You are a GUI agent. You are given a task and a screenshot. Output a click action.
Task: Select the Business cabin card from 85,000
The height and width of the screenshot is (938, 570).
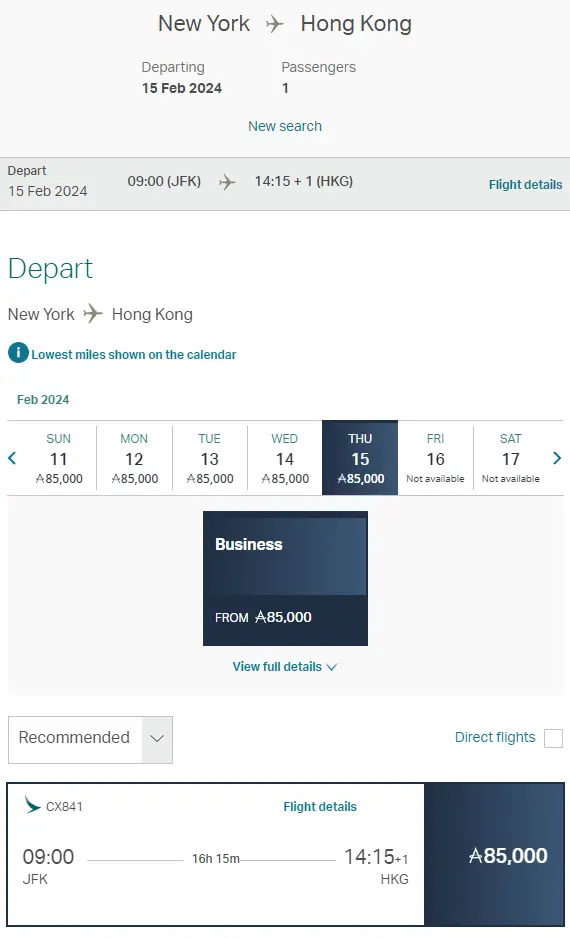(x=285, y=578)
